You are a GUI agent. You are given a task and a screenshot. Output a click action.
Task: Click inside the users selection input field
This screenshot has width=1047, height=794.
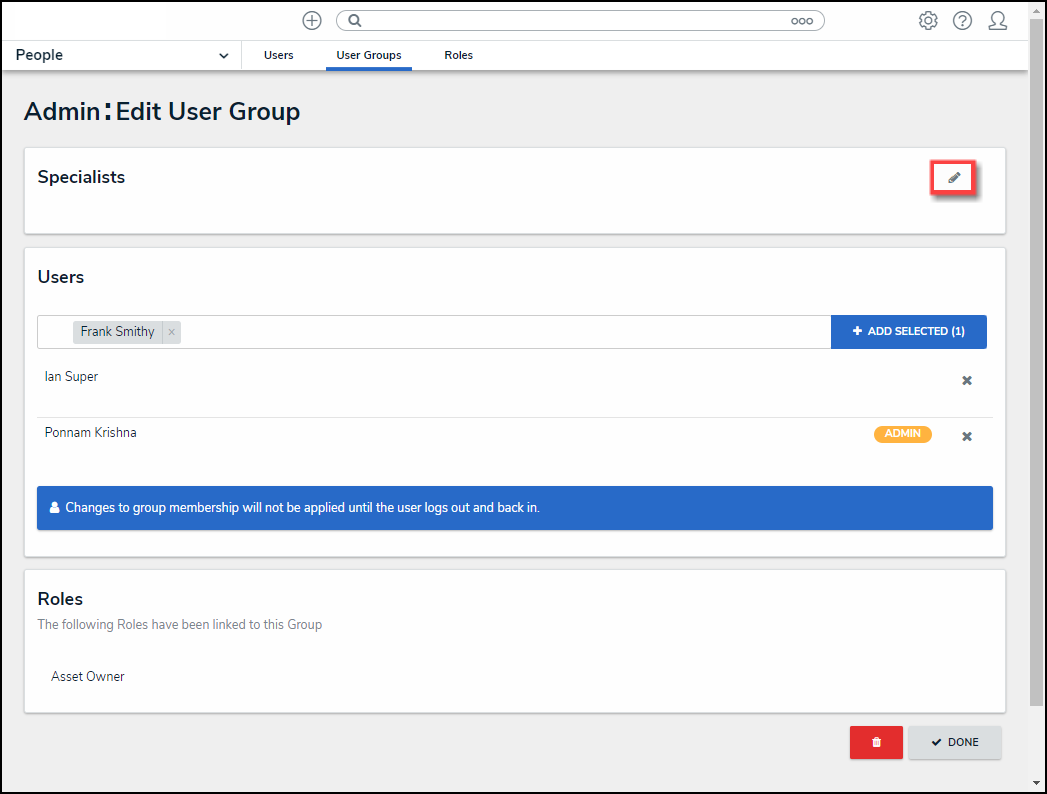500,332
